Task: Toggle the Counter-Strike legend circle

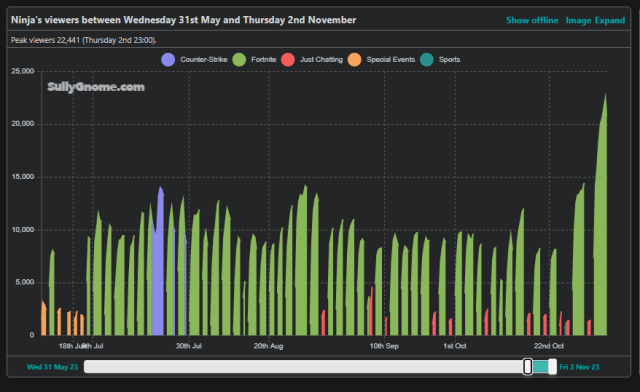Action: click(x=168, y=60)
